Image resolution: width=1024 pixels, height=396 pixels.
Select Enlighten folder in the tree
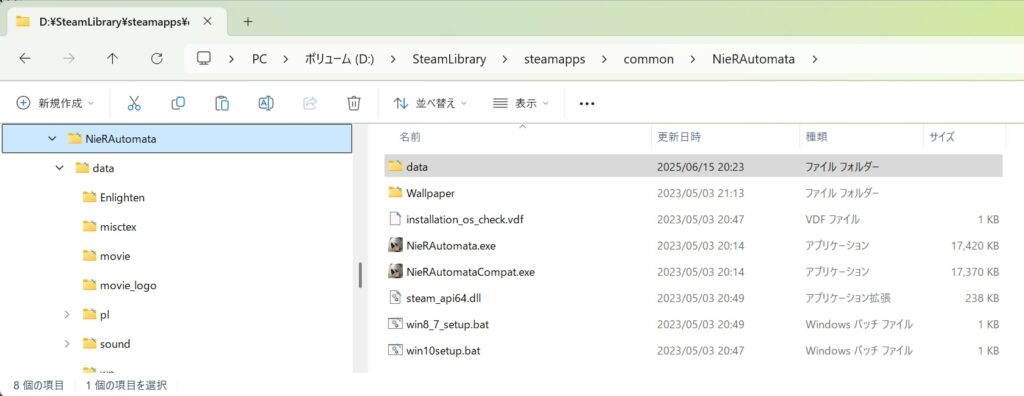coord(122,197)
